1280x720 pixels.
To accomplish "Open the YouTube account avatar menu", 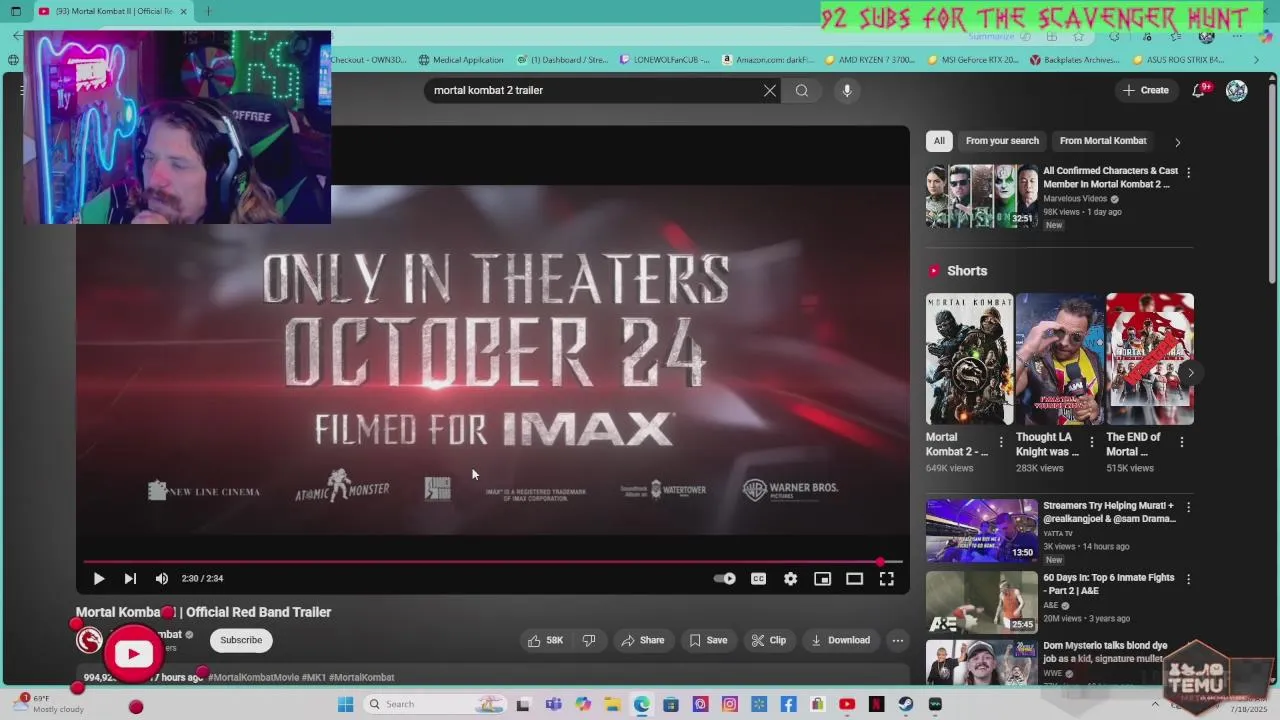I will pos(1237,90).
